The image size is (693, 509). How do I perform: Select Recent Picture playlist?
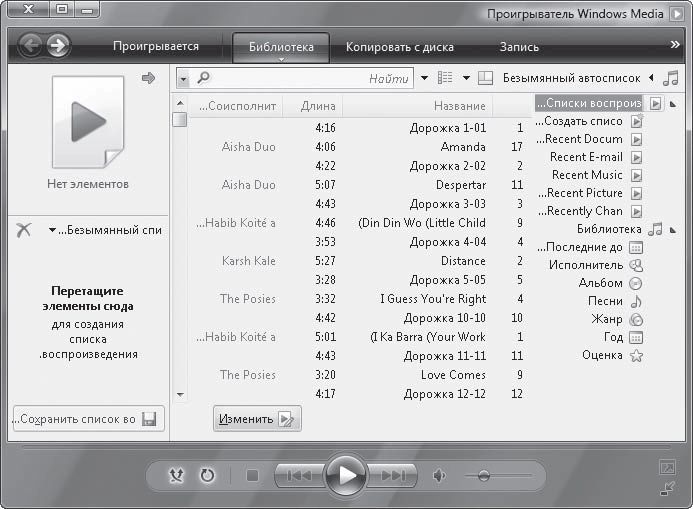[580, 193]
